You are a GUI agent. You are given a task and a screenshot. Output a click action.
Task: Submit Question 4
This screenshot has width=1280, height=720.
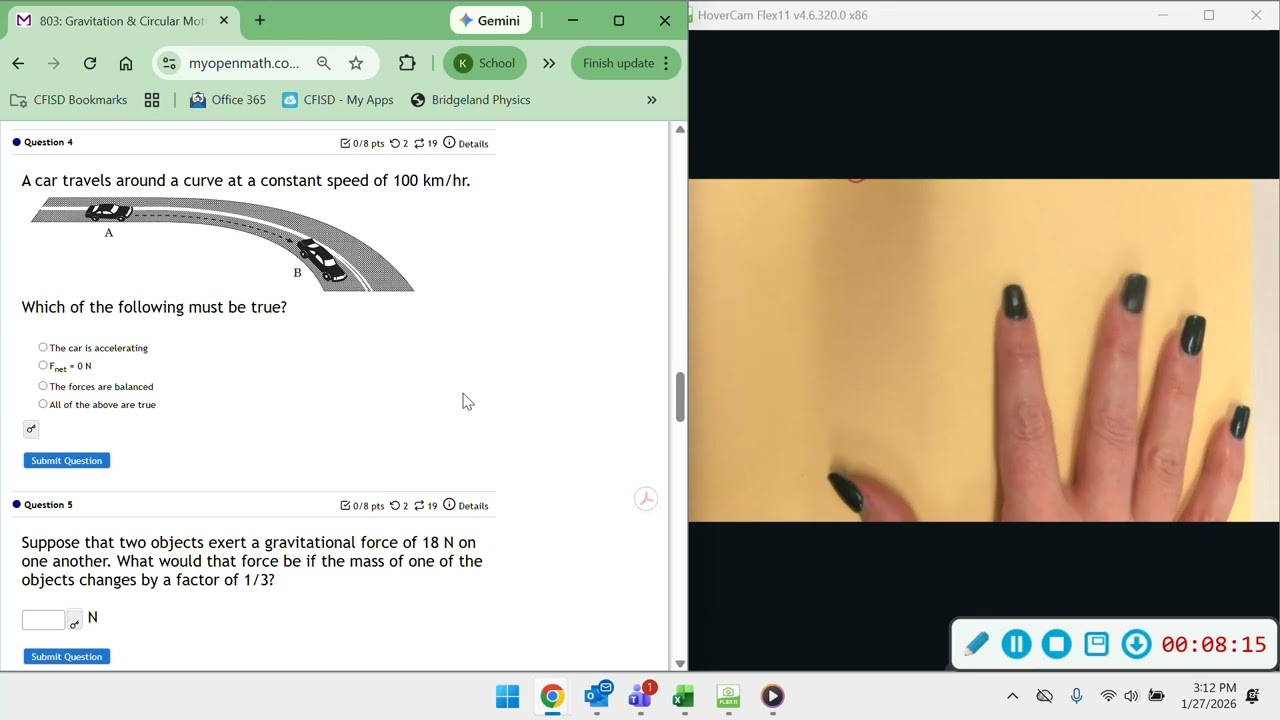click(x=67, y=461)
